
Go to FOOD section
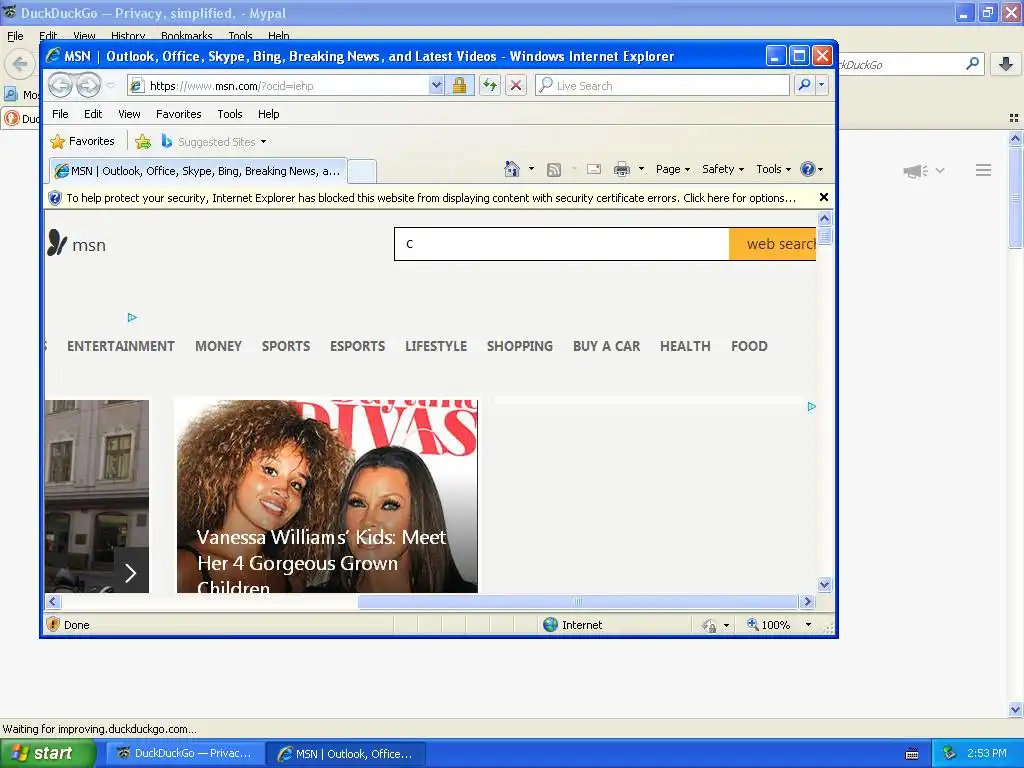(x=749, y=346)
